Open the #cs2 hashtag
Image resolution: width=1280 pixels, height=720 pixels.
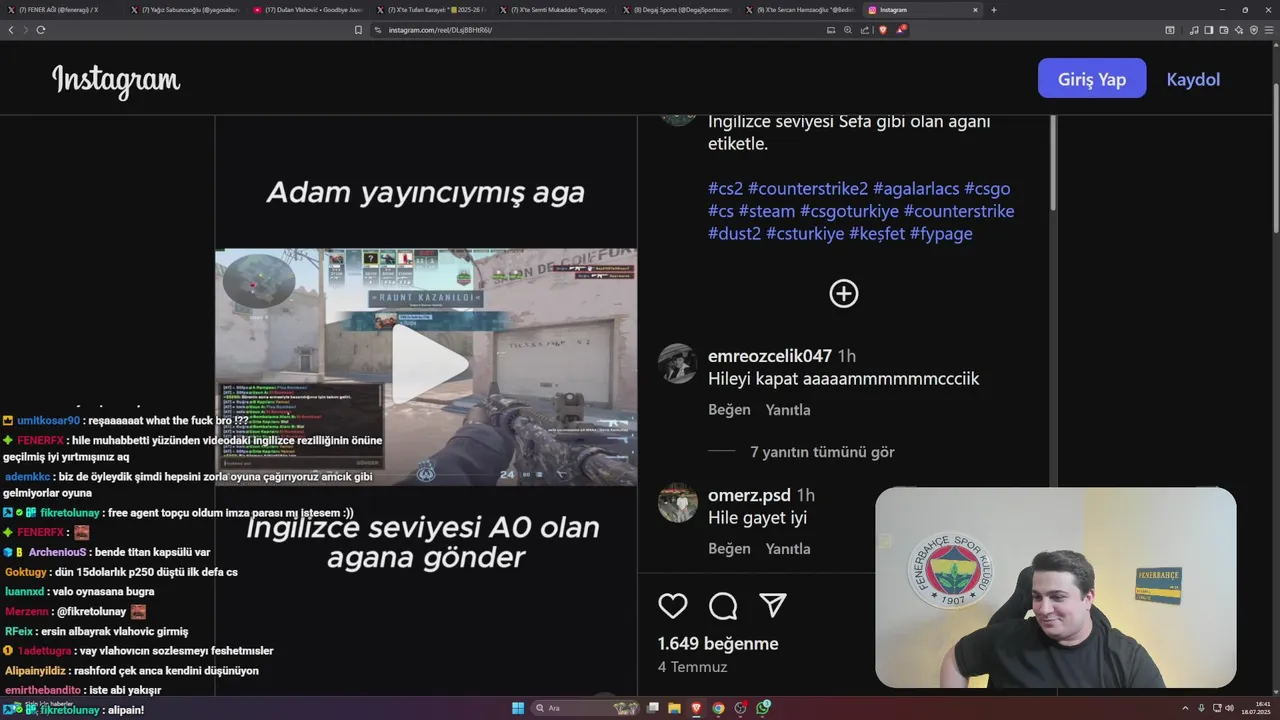coord(726,188)
